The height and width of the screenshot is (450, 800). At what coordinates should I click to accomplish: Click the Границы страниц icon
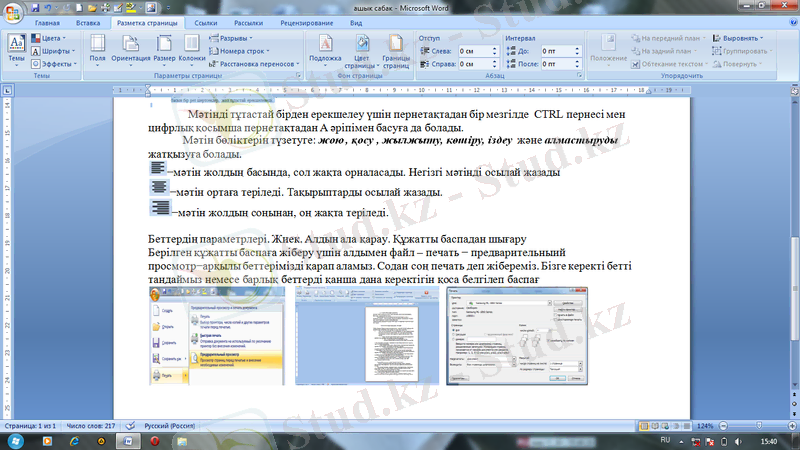(x=395, y=47)
